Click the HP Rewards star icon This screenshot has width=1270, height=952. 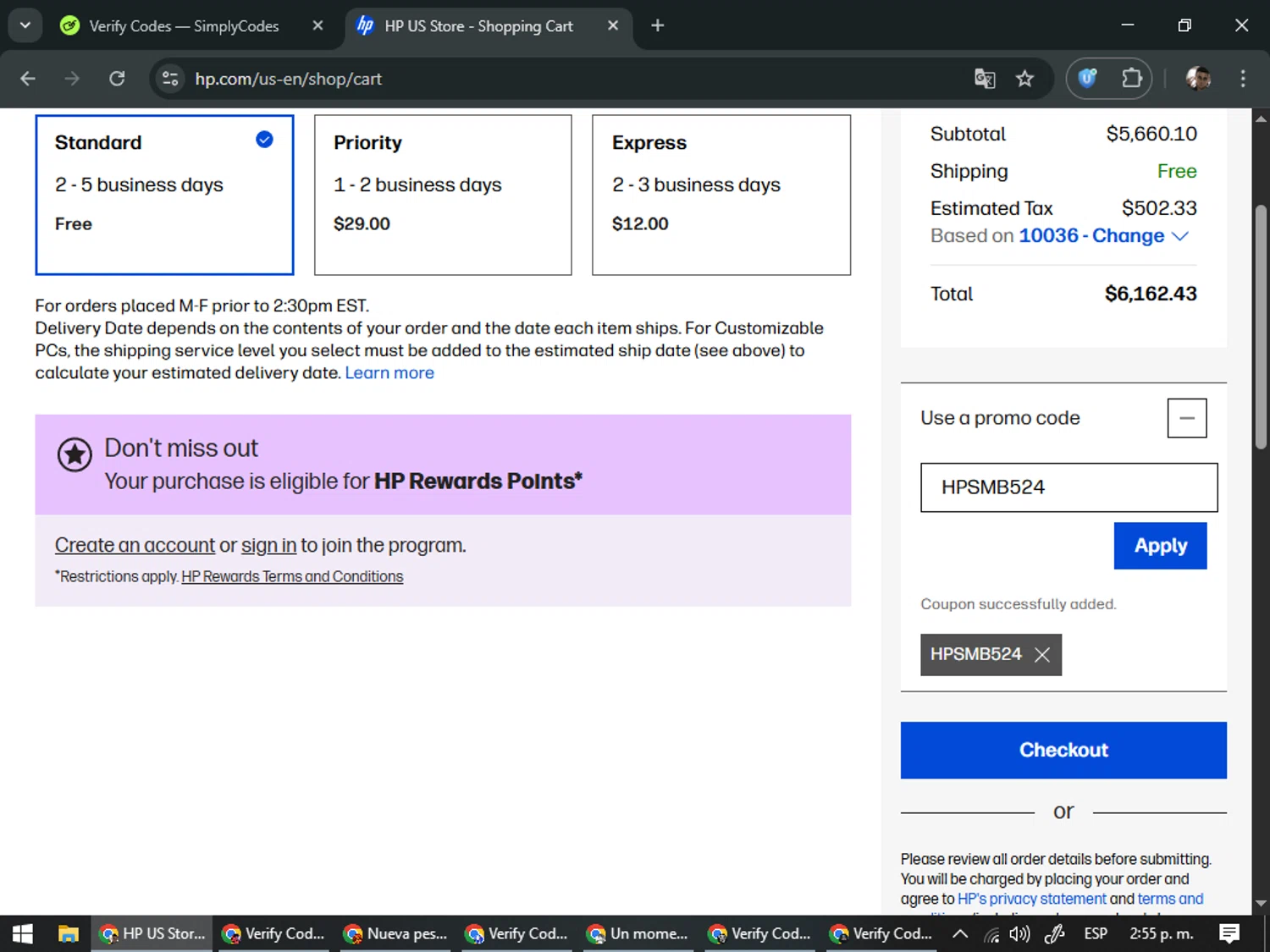click(x=75, y=454)
